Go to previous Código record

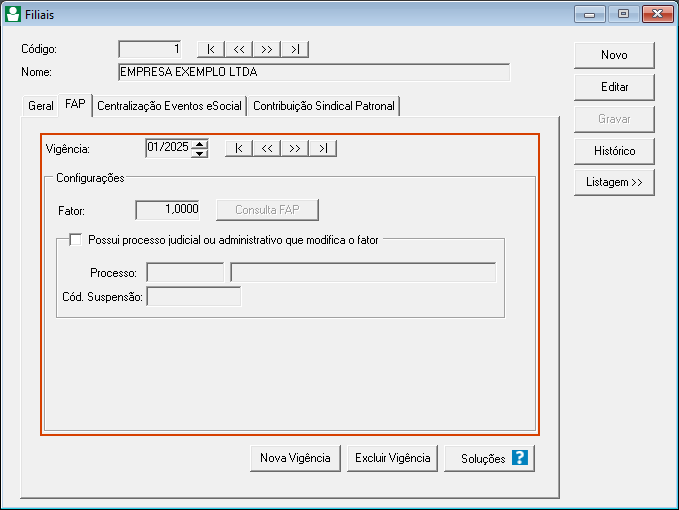click(239, 49)
